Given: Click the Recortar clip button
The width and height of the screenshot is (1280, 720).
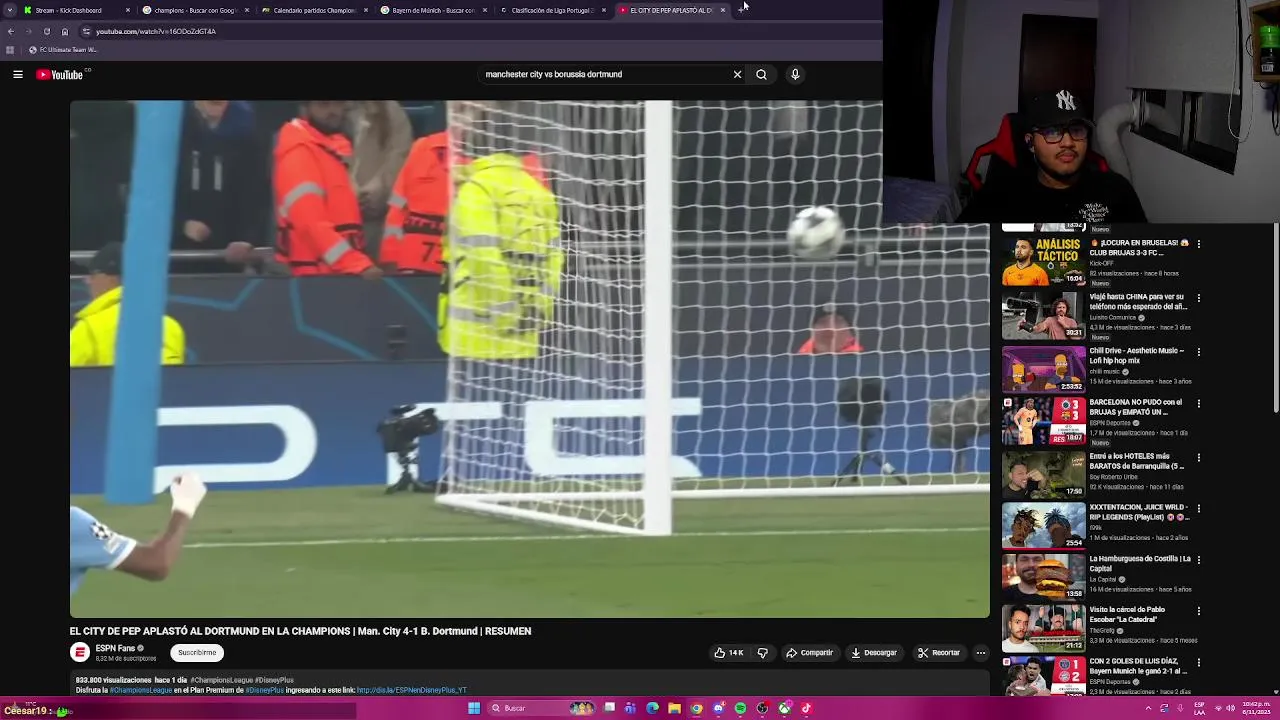Looking at the screenshot, I should pos(939,653).
